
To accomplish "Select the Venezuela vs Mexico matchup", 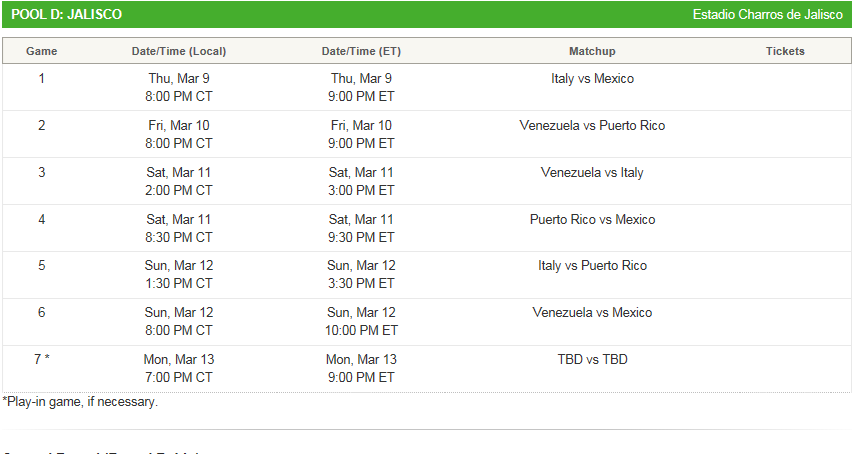I will tap(592, 313).
